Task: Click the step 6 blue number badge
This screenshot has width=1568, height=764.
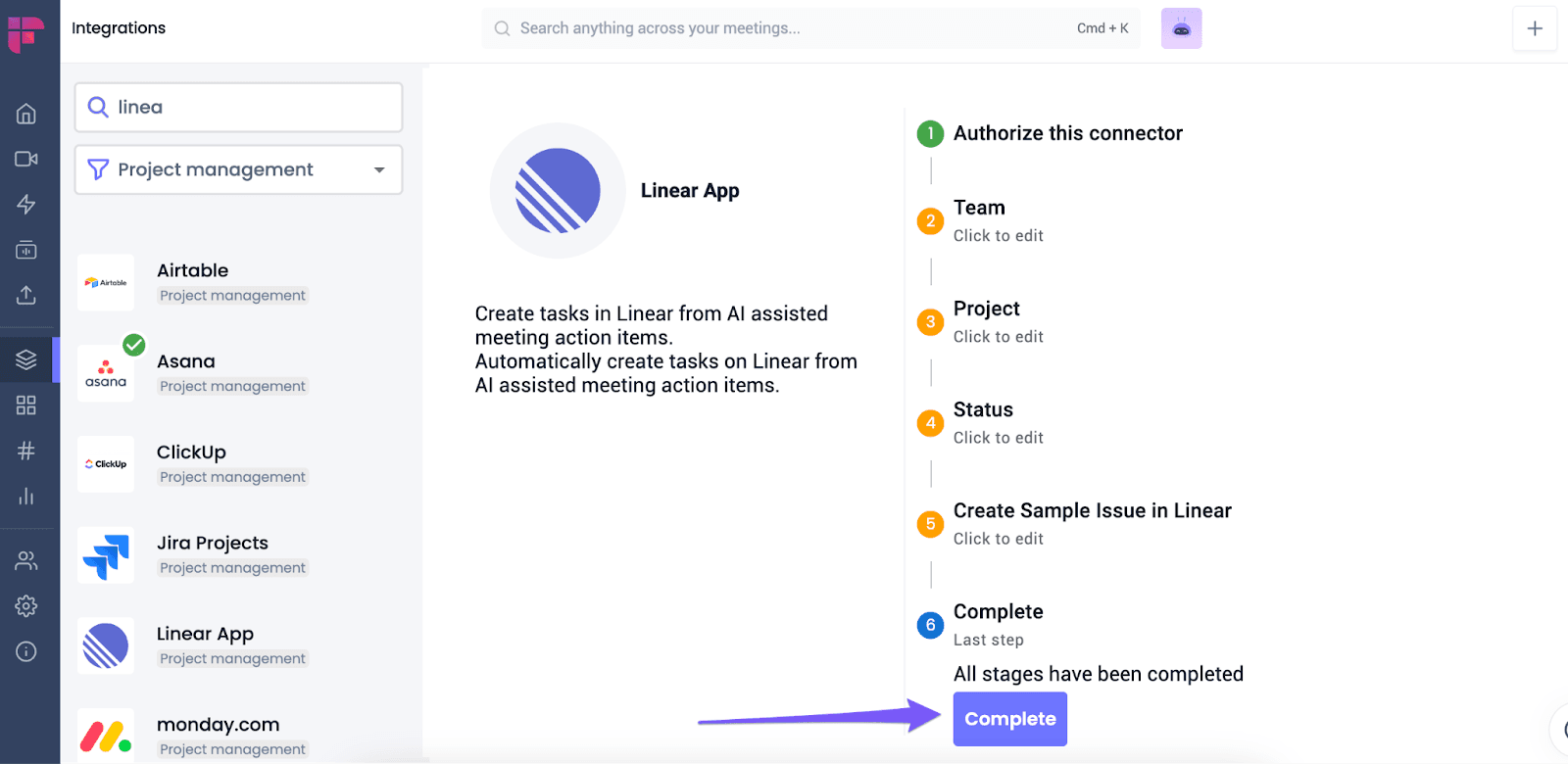Action: coord(930,625)
